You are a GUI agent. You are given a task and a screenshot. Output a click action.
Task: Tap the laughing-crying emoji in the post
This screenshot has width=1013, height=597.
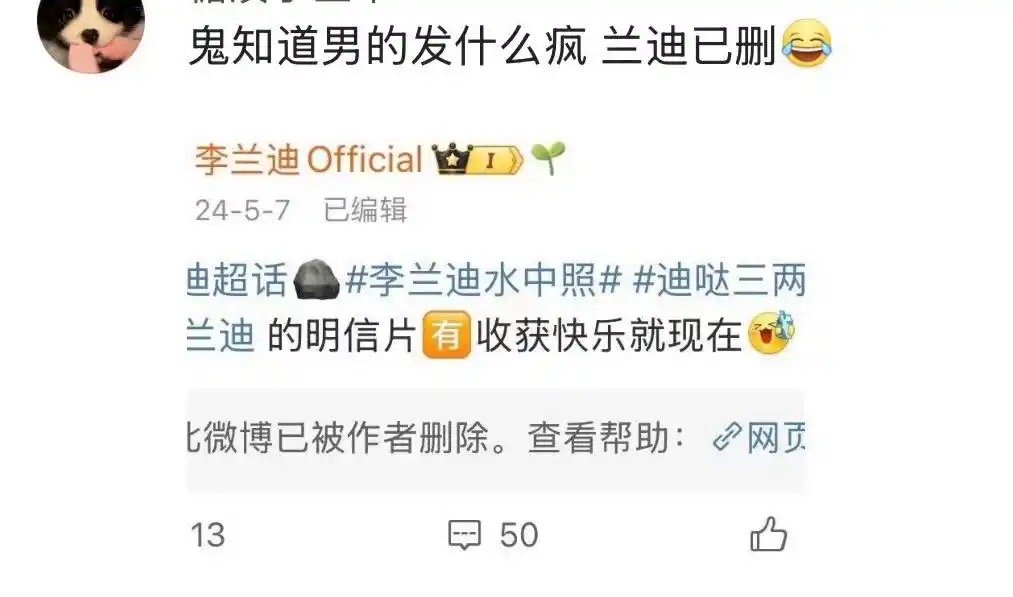(x=771, y=333)
